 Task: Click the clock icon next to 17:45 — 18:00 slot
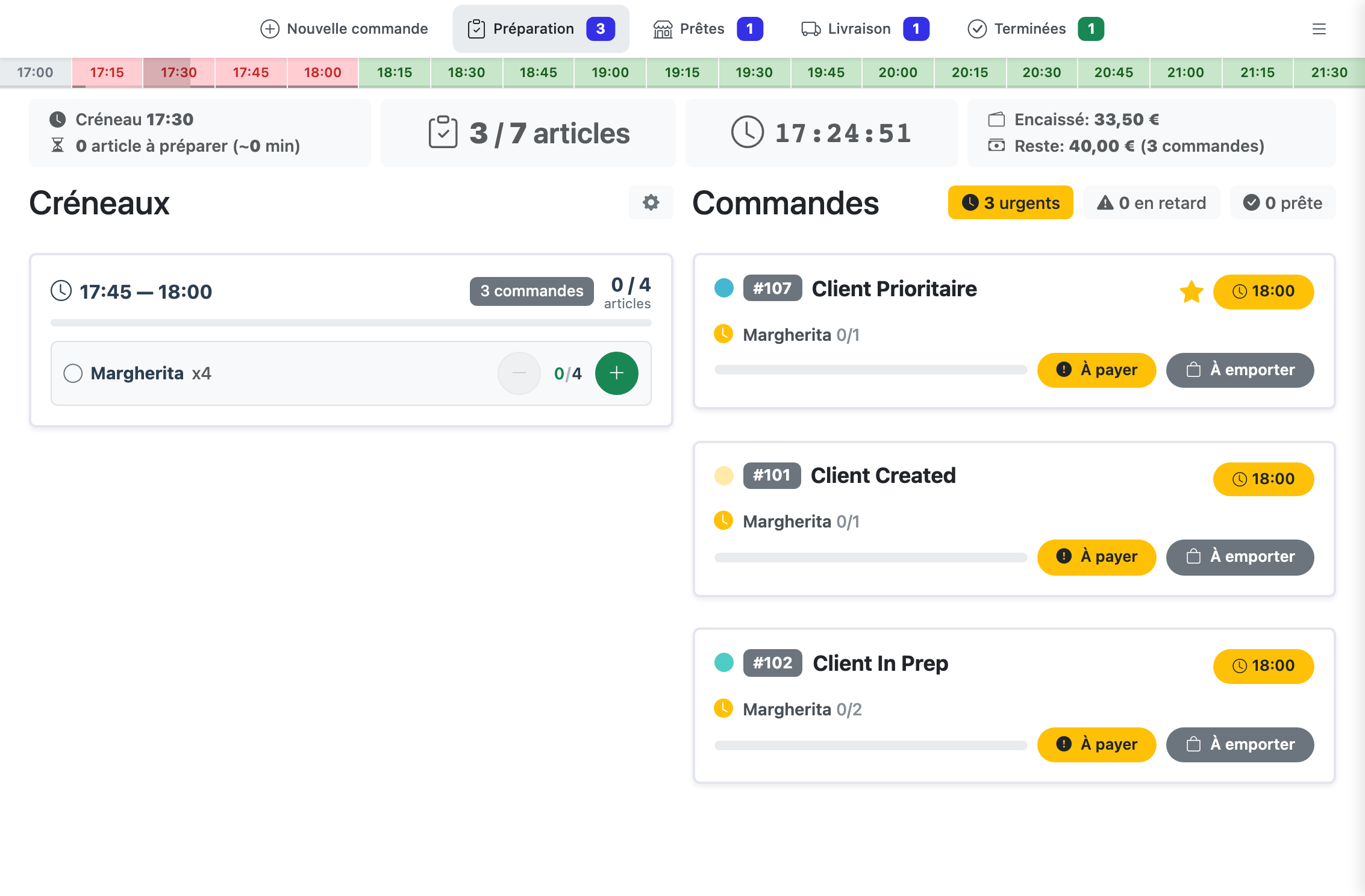pos(61,291)
